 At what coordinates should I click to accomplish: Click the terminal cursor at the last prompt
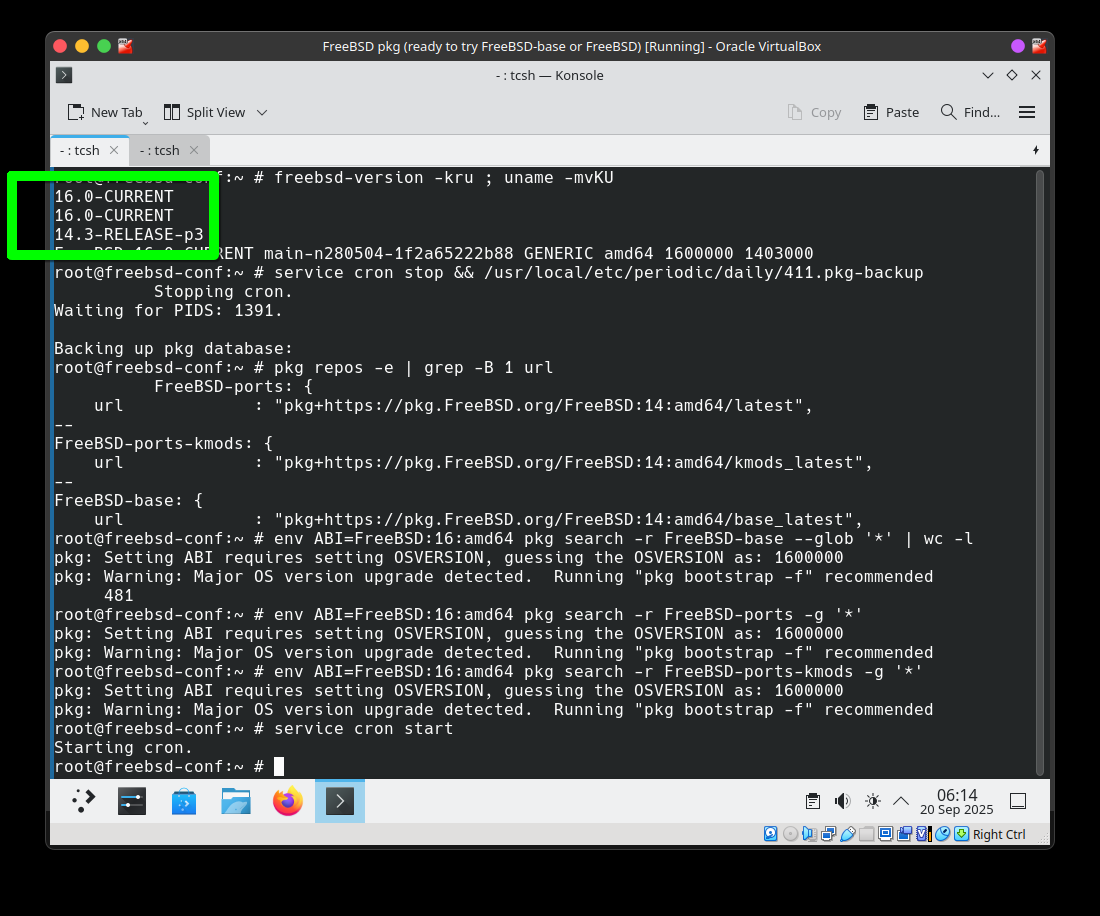279,767
